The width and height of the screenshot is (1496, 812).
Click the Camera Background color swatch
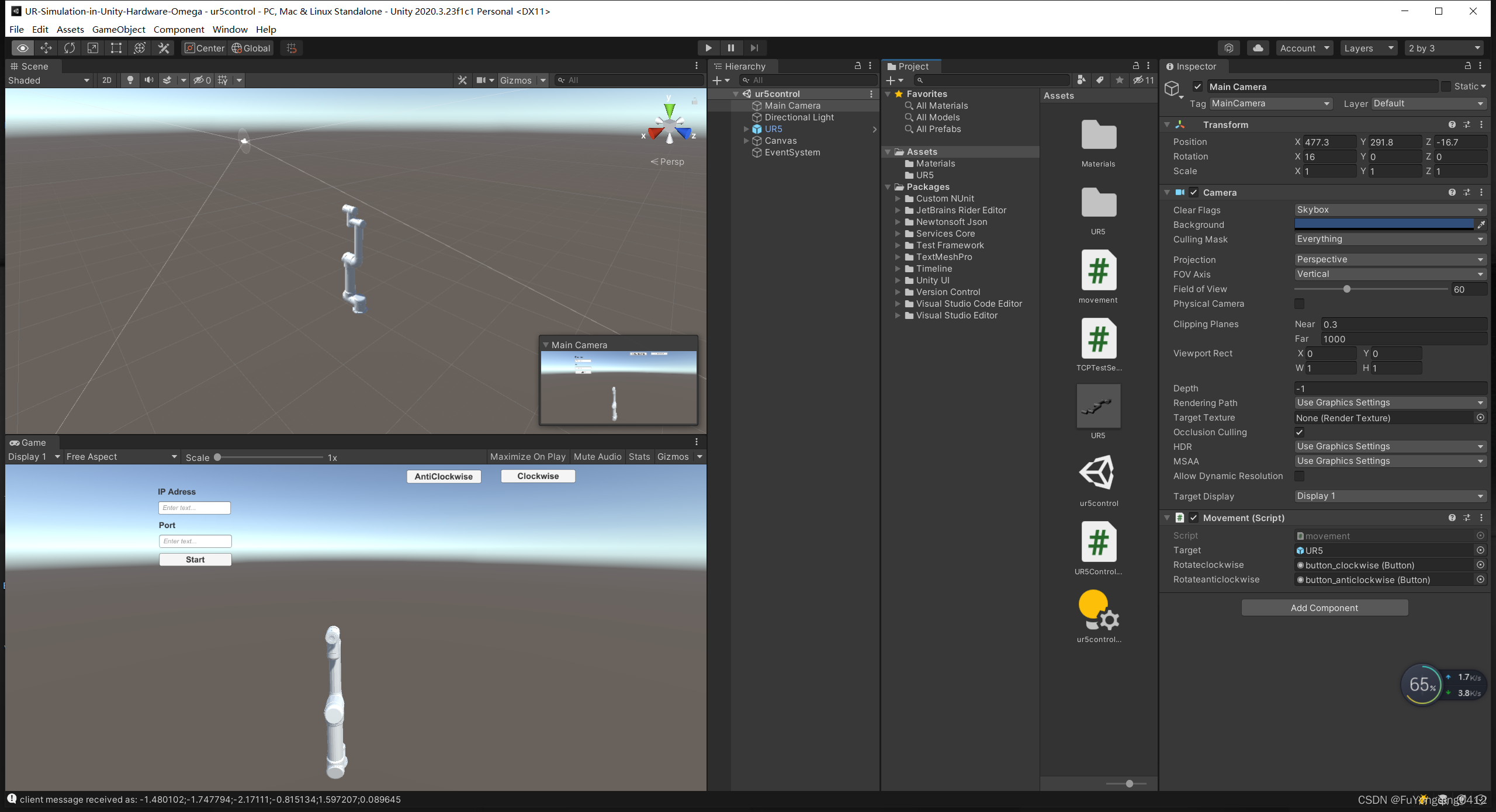tap(1385, 224)
